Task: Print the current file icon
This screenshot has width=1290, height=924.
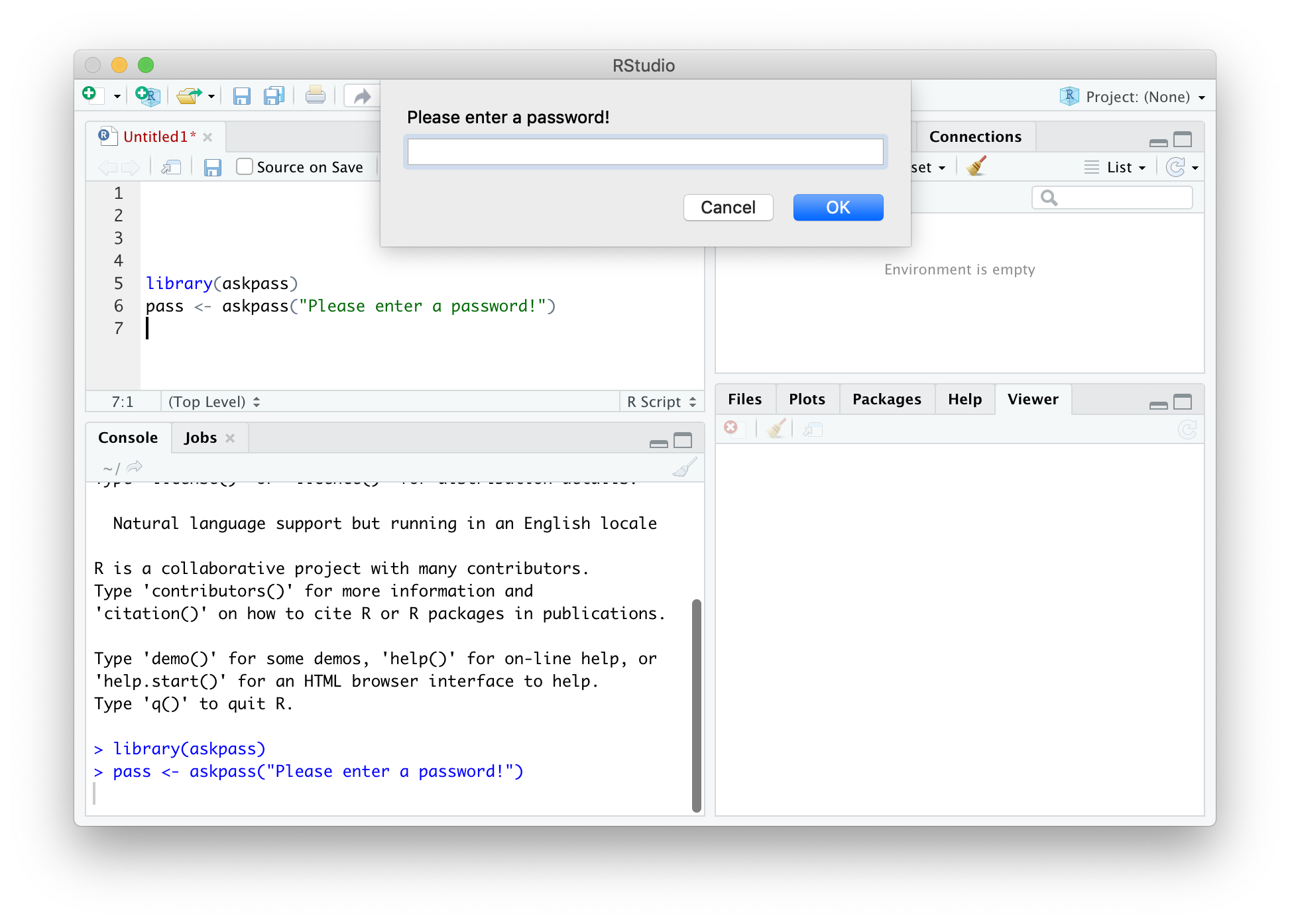Action: (x=316, y=96)
